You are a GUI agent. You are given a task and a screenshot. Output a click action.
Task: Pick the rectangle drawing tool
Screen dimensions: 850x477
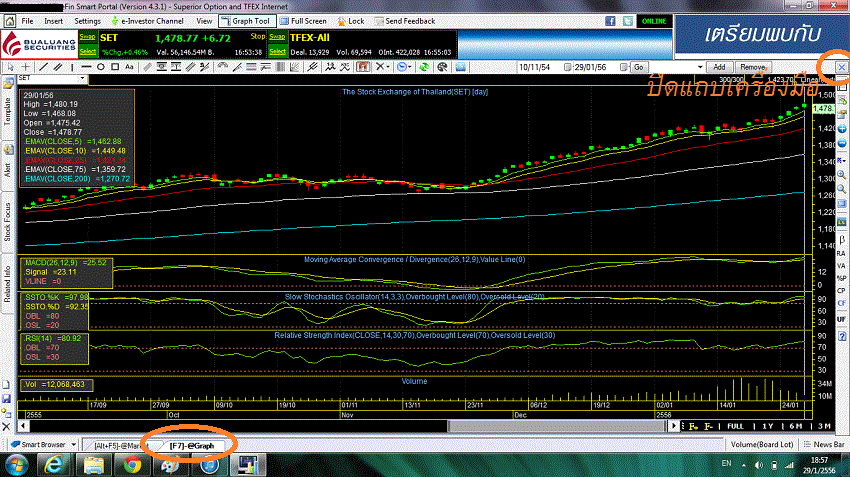tap(115, 67)
